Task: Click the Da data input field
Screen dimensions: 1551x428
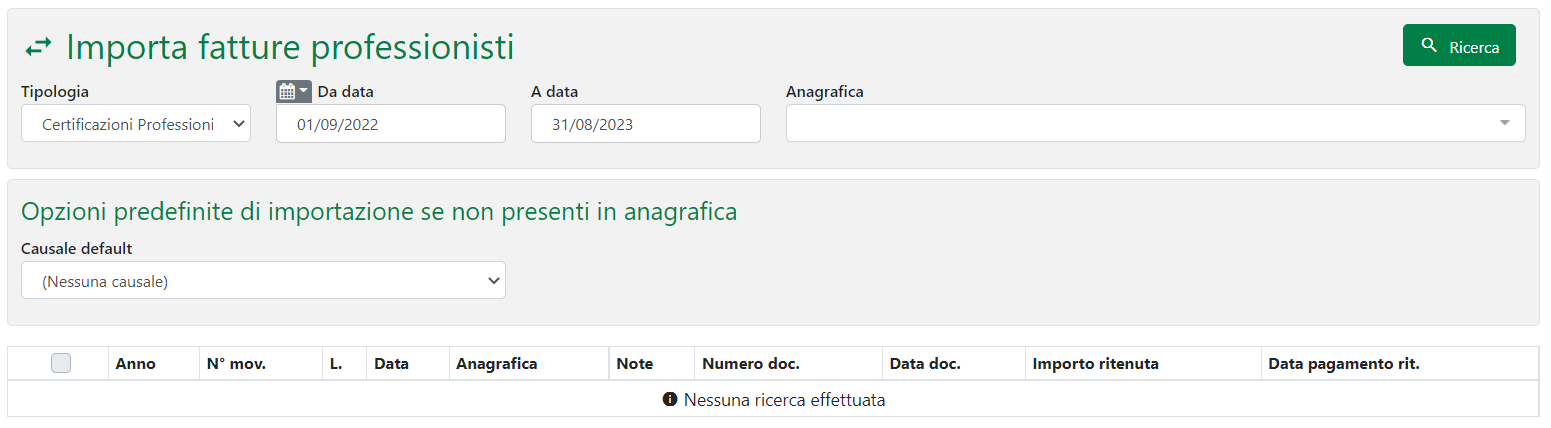Action: 391,124
